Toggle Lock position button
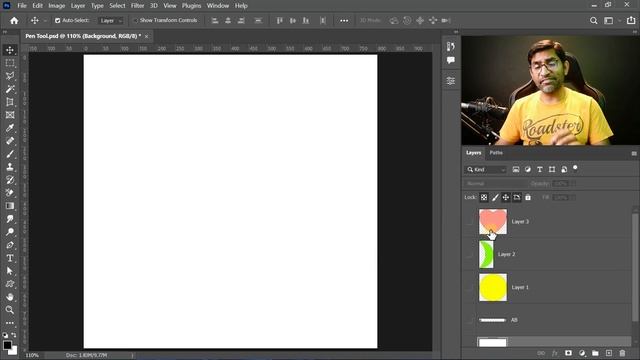The width and height of the screenshot is (640, 360). [506, 198]
